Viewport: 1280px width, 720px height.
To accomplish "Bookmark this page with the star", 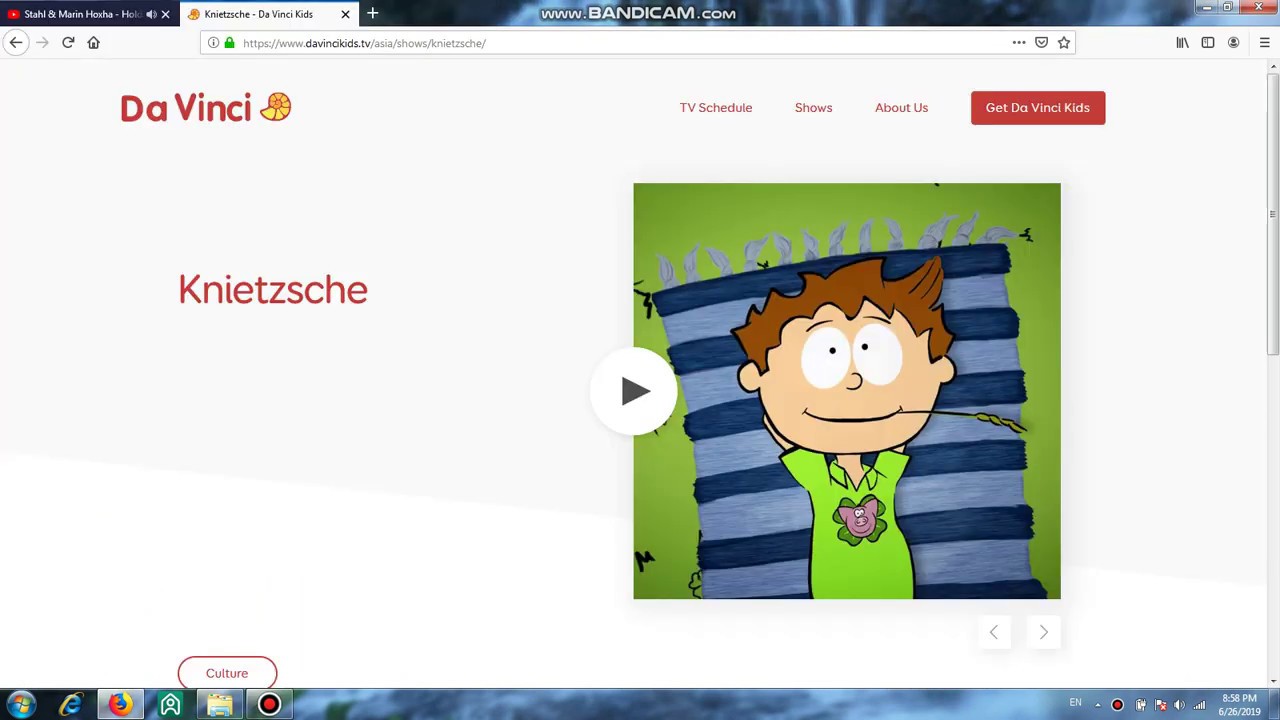I will click(1064, 43).
